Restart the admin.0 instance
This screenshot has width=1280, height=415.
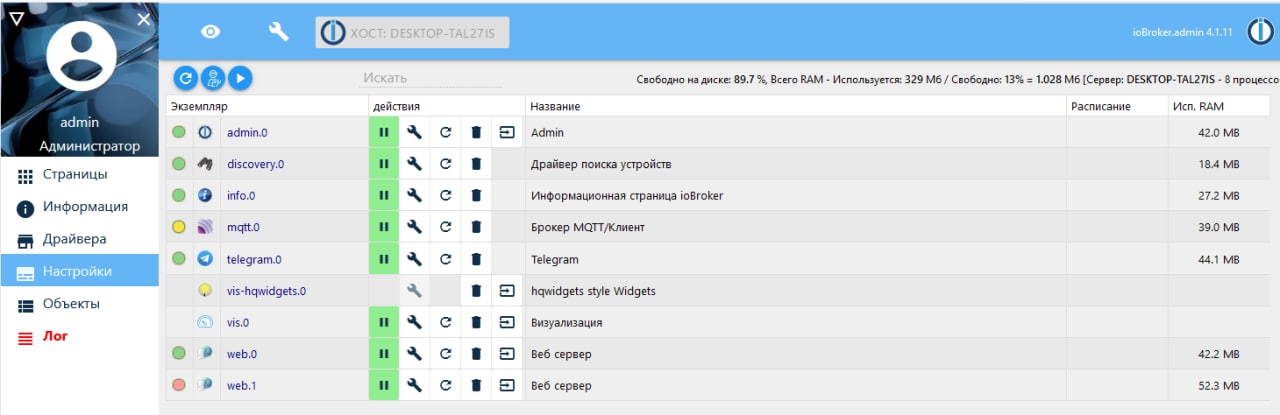tap(445, 132)
